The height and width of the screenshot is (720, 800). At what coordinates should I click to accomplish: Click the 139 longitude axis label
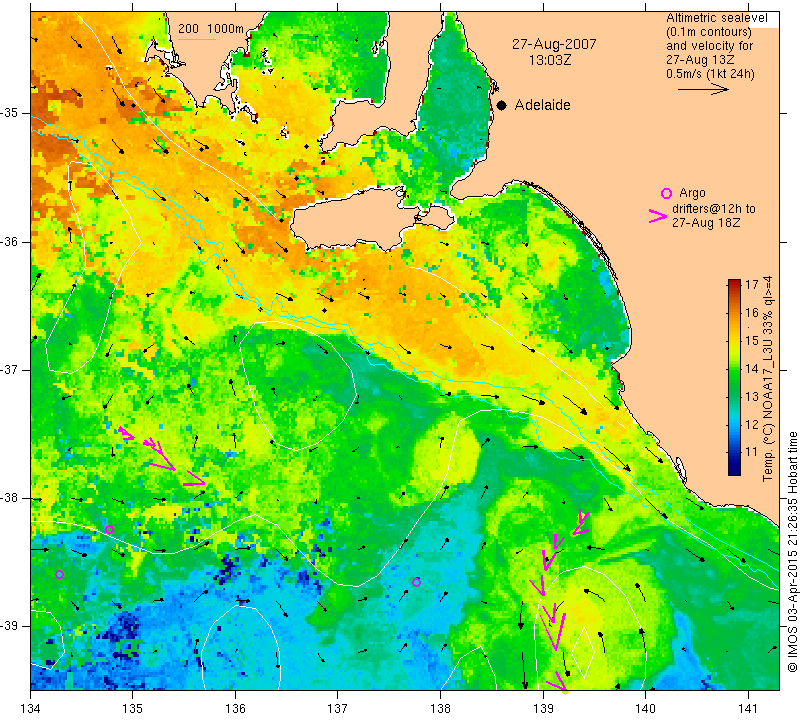pos(543,708)
